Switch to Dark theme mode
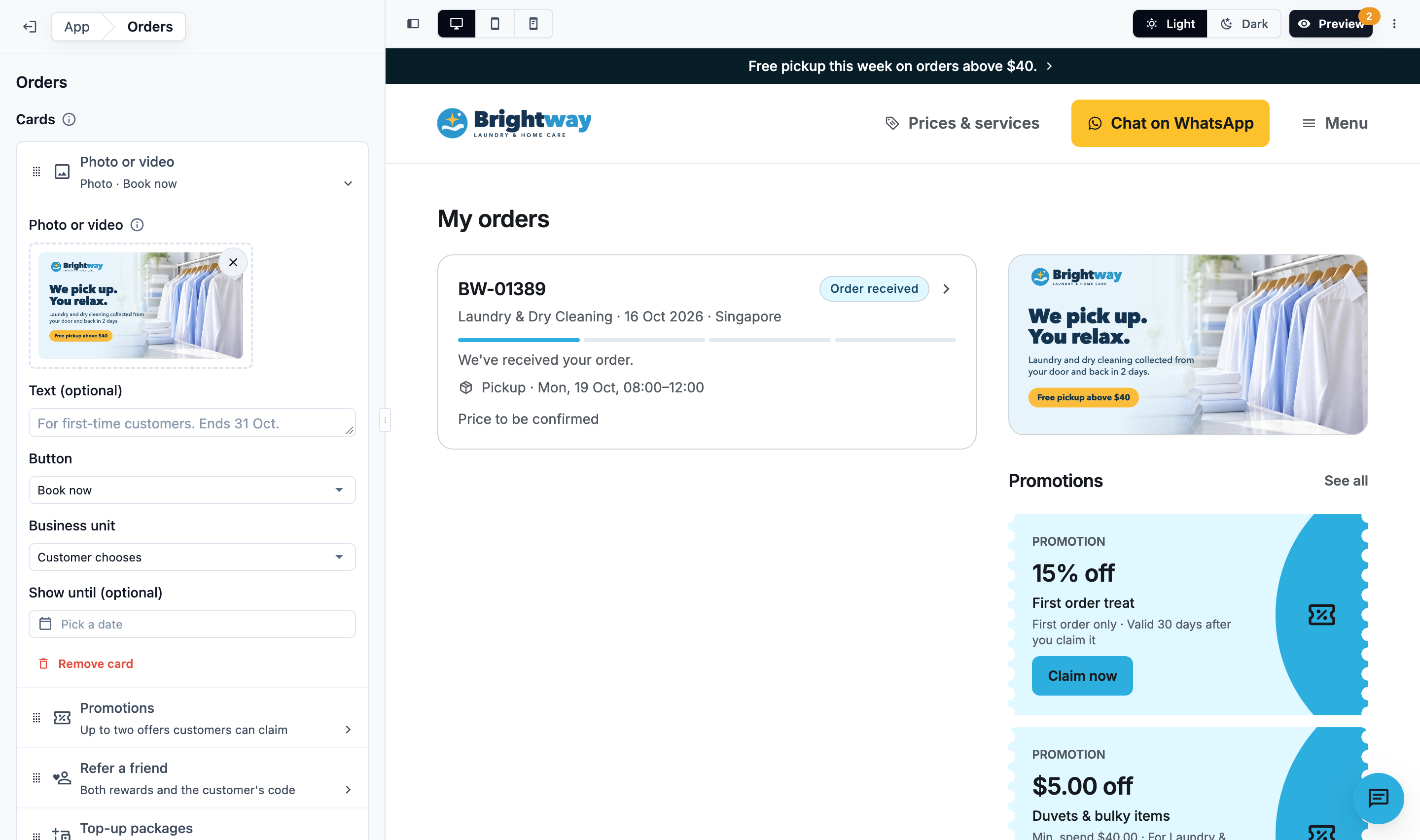This screenshot has width=1420, height=840. tap(1244, 24)
